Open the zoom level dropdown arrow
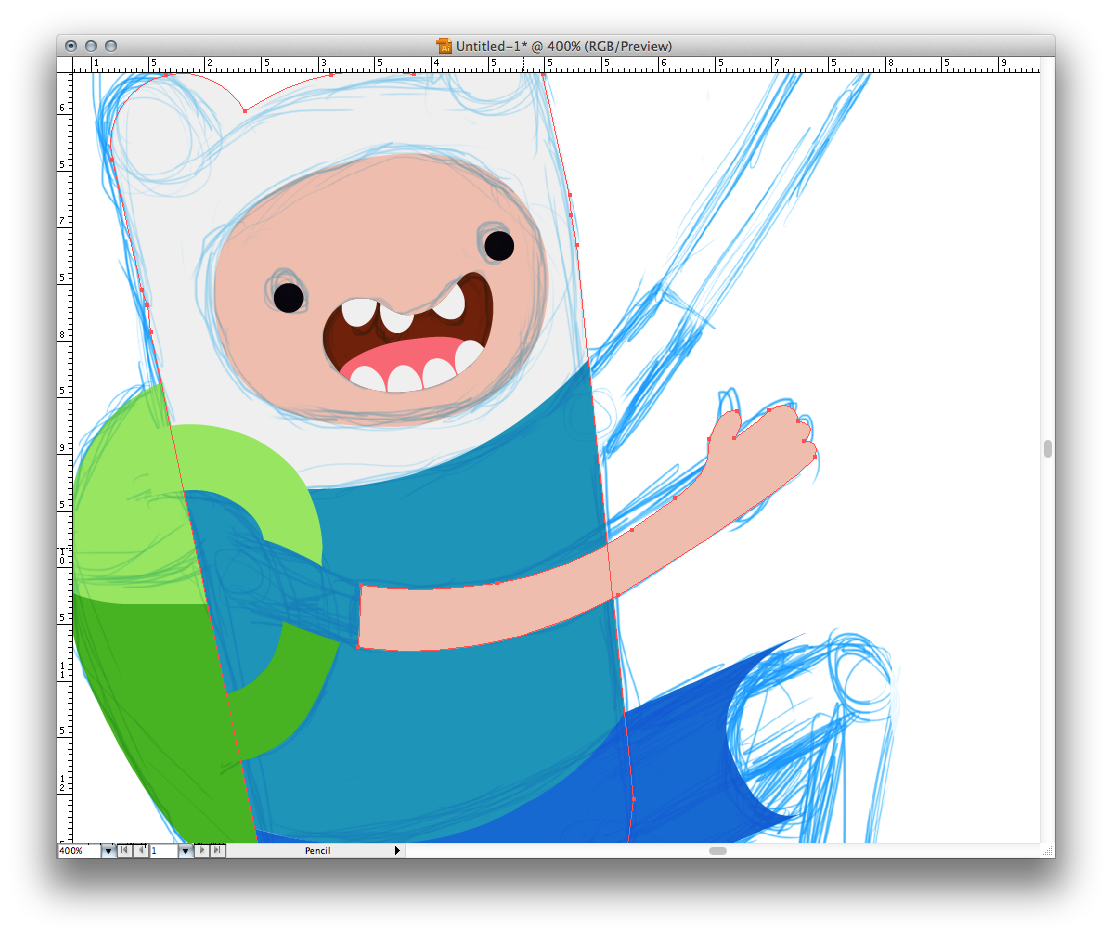The image size is (1112, 937). [108, 851]
